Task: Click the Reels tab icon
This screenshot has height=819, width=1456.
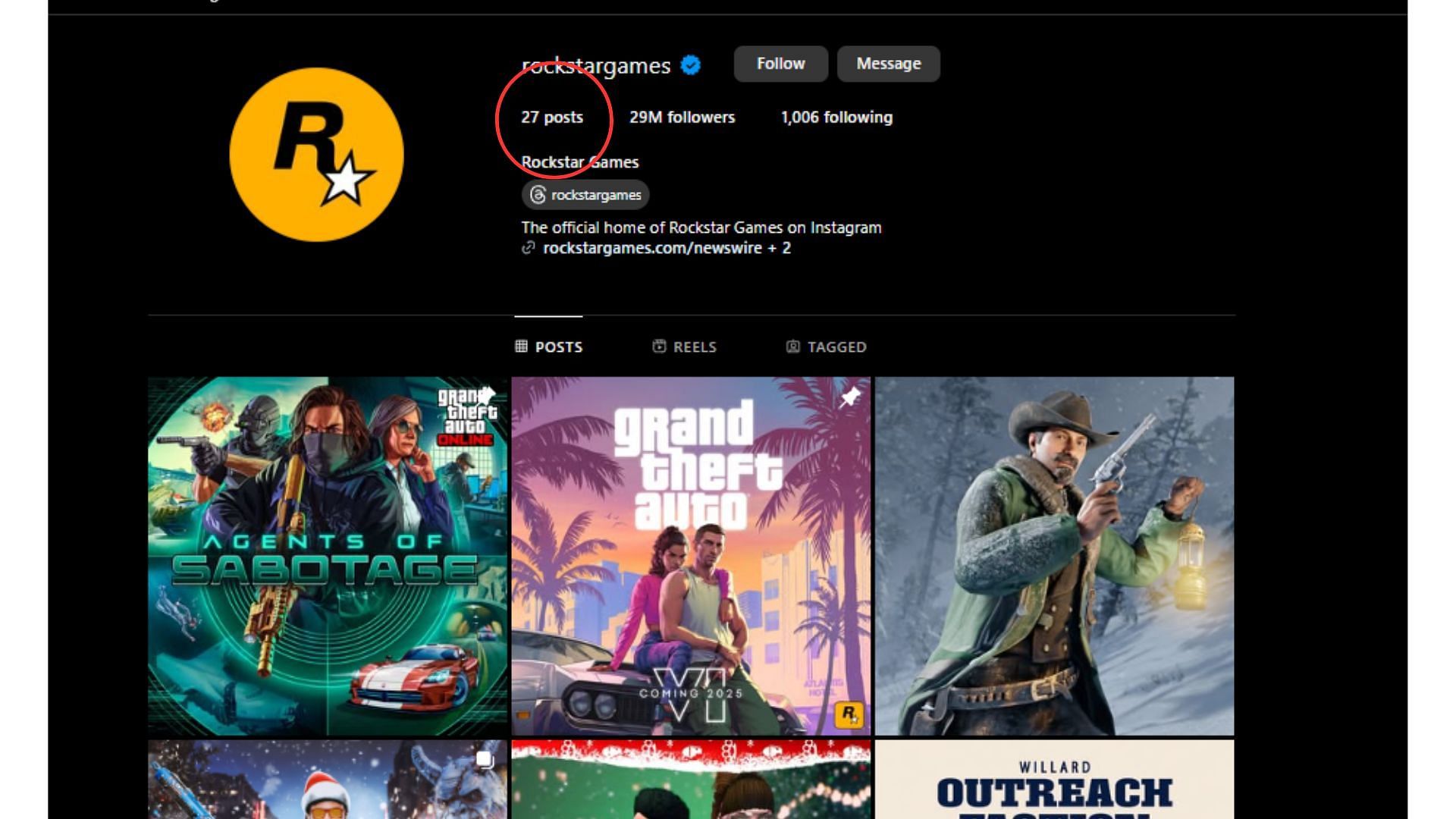Action: pos(659,347)
